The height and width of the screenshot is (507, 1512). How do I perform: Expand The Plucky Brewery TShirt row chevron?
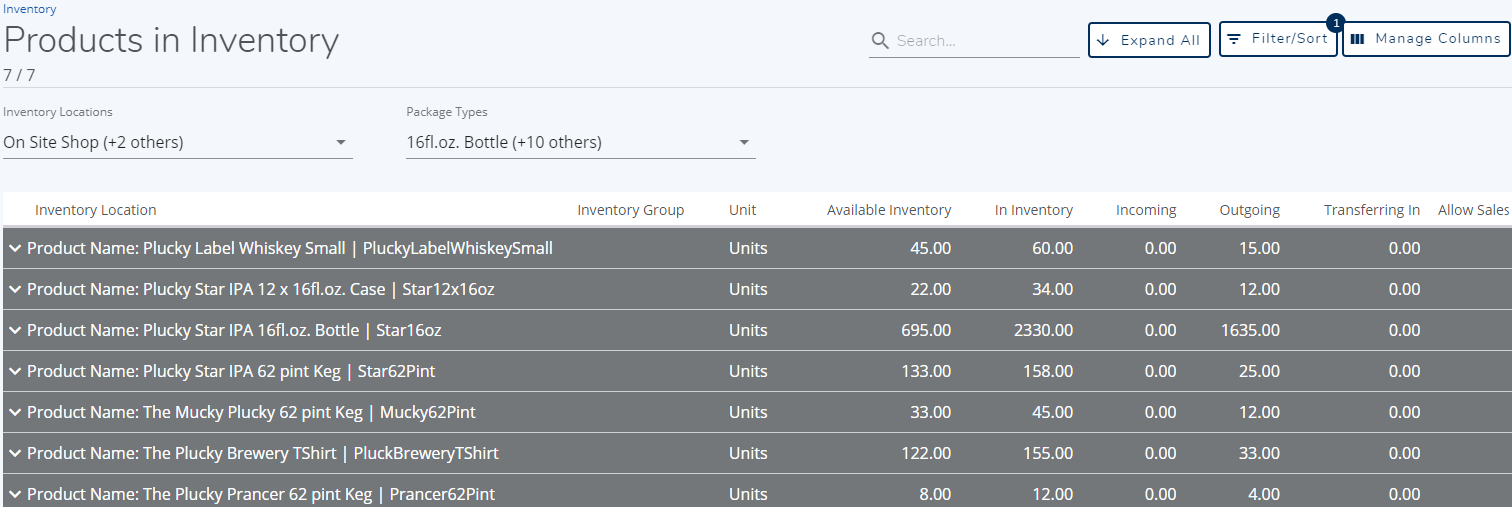point(15,453)
